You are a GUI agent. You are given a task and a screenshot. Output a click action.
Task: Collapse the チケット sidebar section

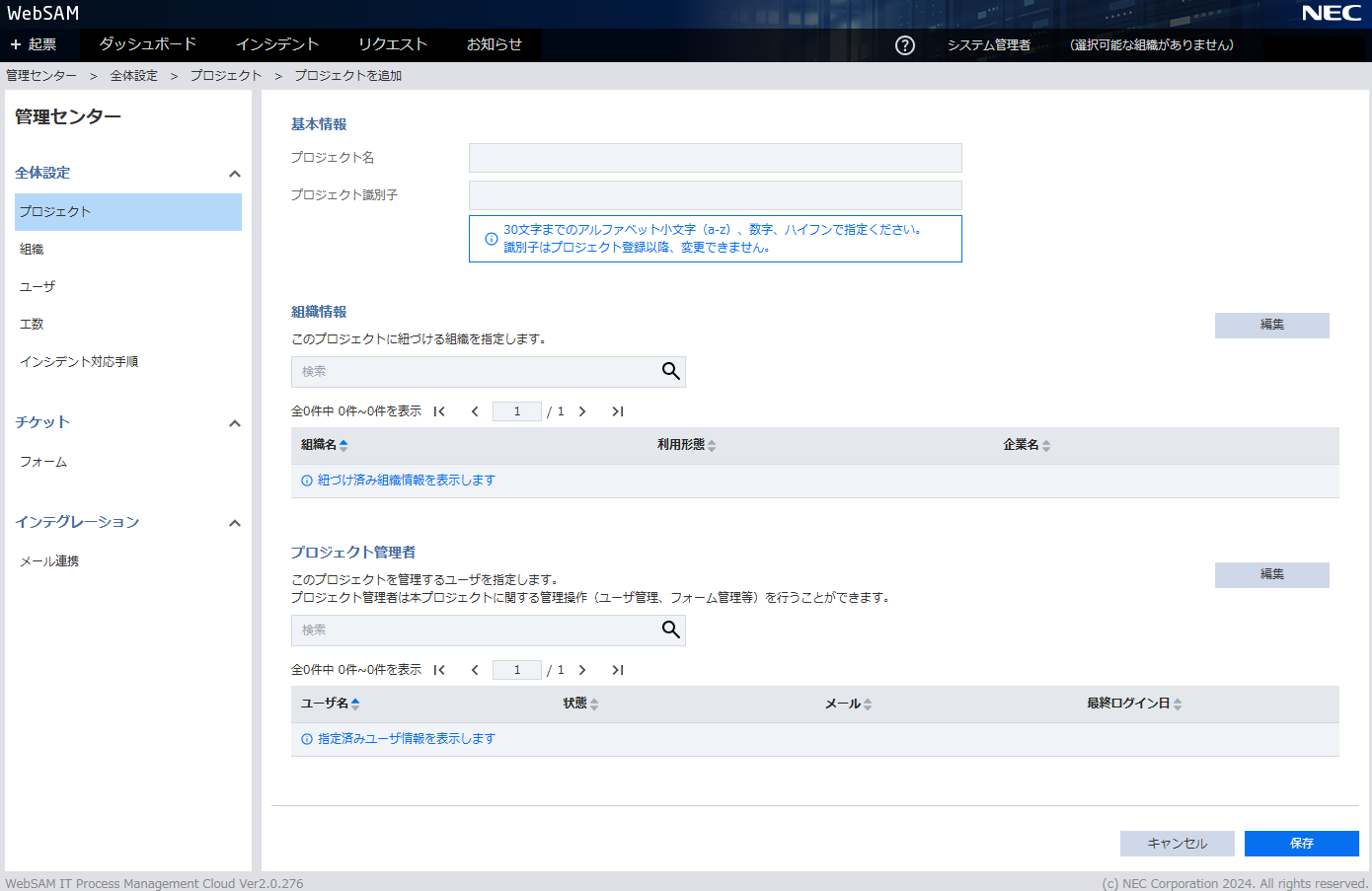tap(234, 423)
